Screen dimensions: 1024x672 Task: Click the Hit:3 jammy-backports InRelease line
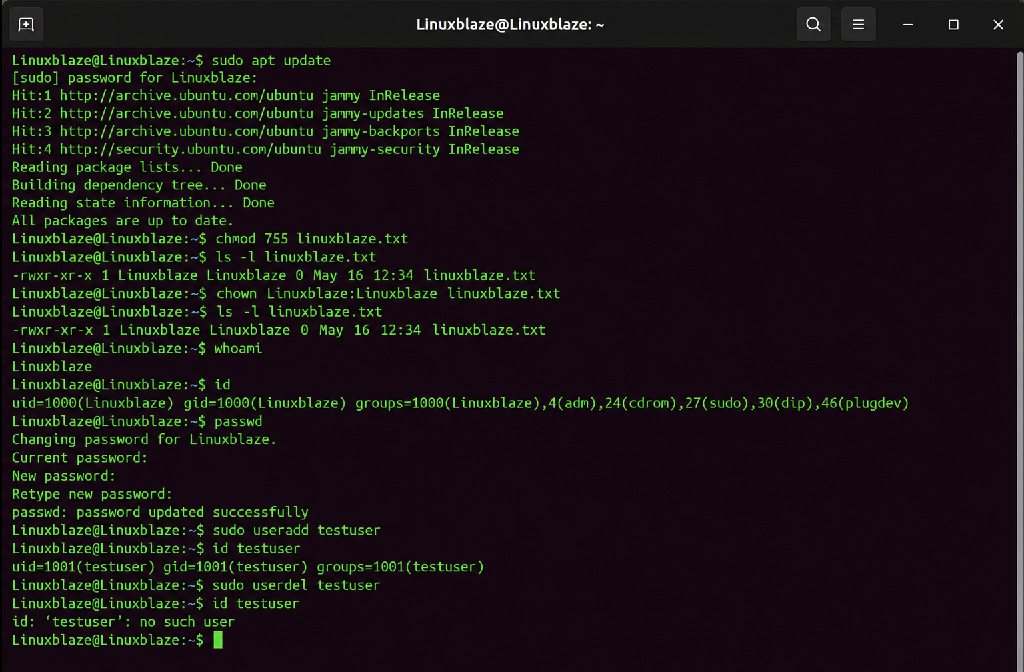(x=266, y=131)
